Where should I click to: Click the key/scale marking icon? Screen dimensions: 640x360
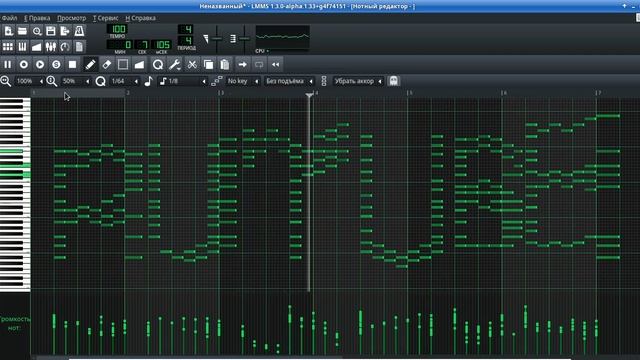[x=217, y=81]
